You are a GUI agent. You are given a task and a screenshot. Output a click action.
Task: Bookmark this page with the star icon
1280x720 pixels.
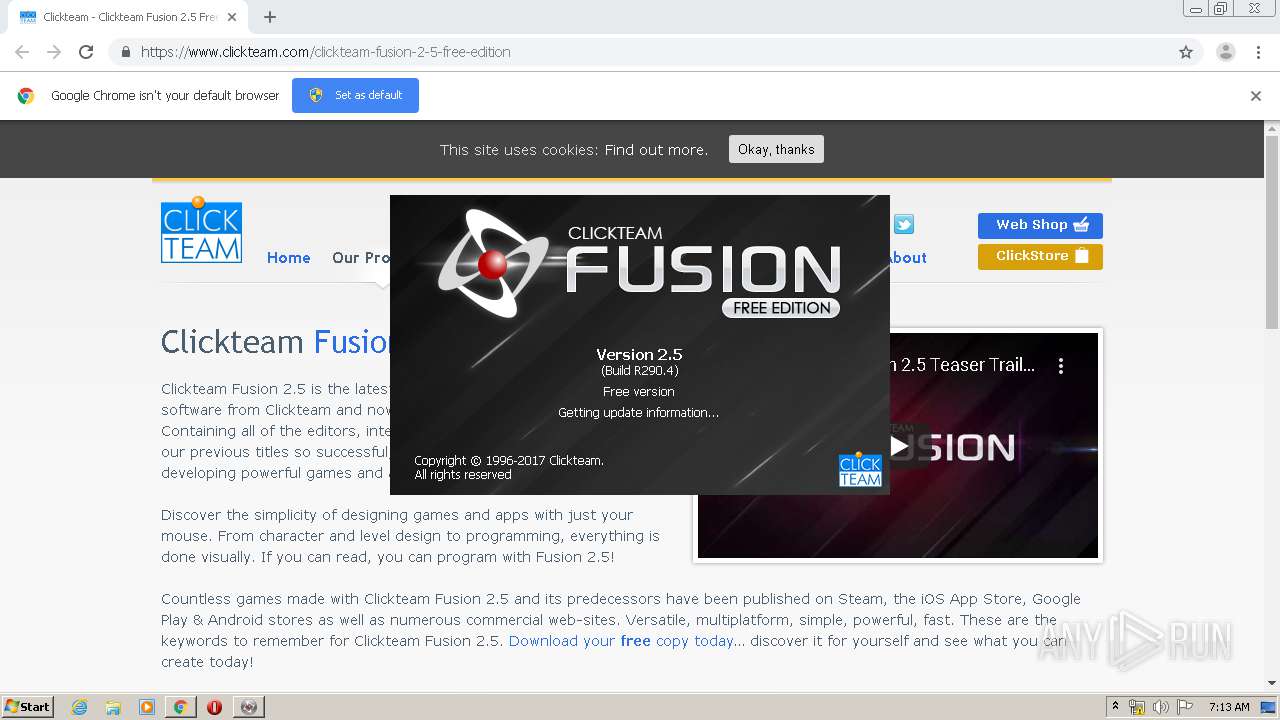(x=1186, y=52)
